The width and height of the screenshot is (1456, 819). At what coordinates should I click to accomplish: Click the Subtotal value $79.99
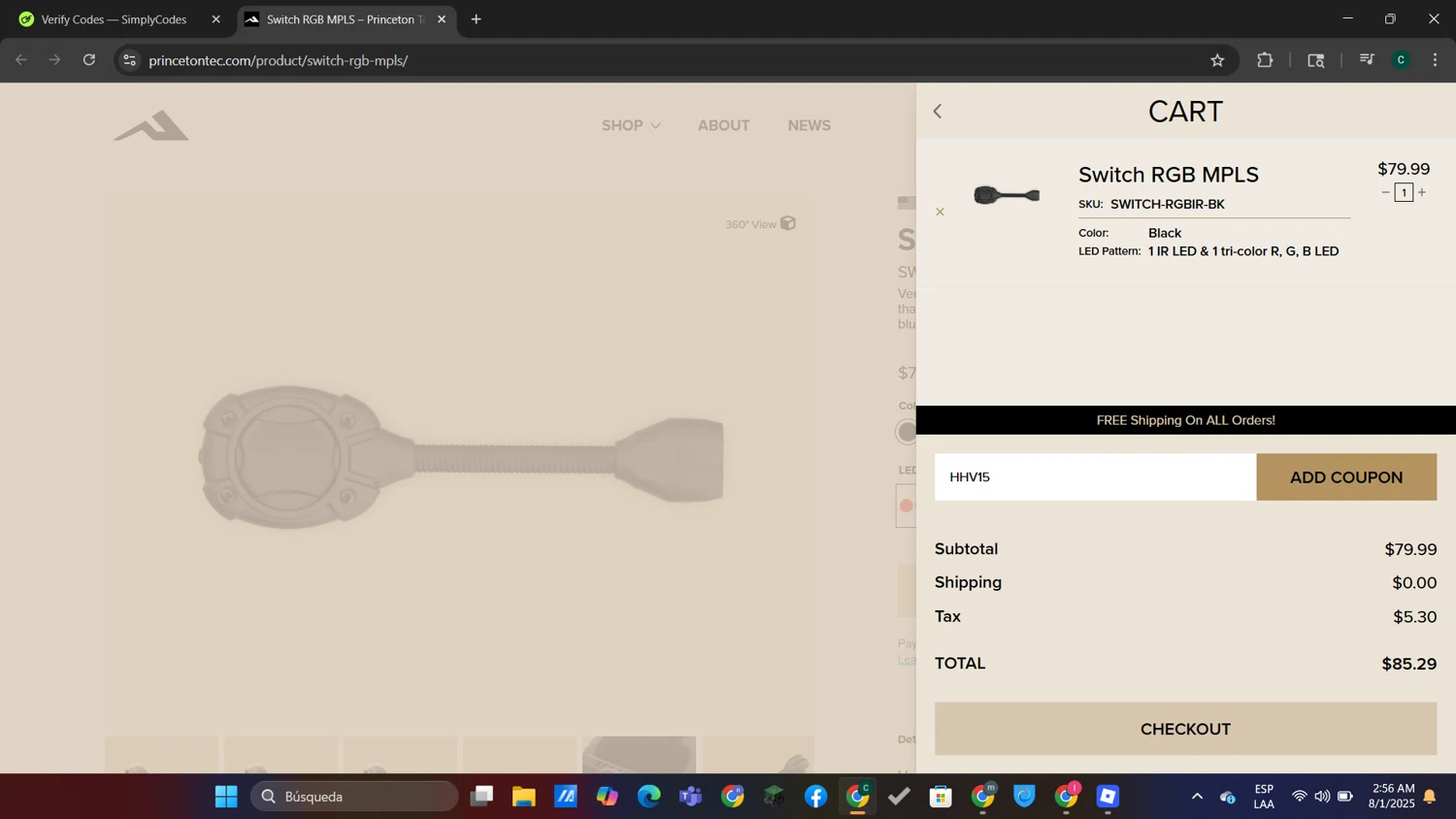click(x=1410, y=549)
